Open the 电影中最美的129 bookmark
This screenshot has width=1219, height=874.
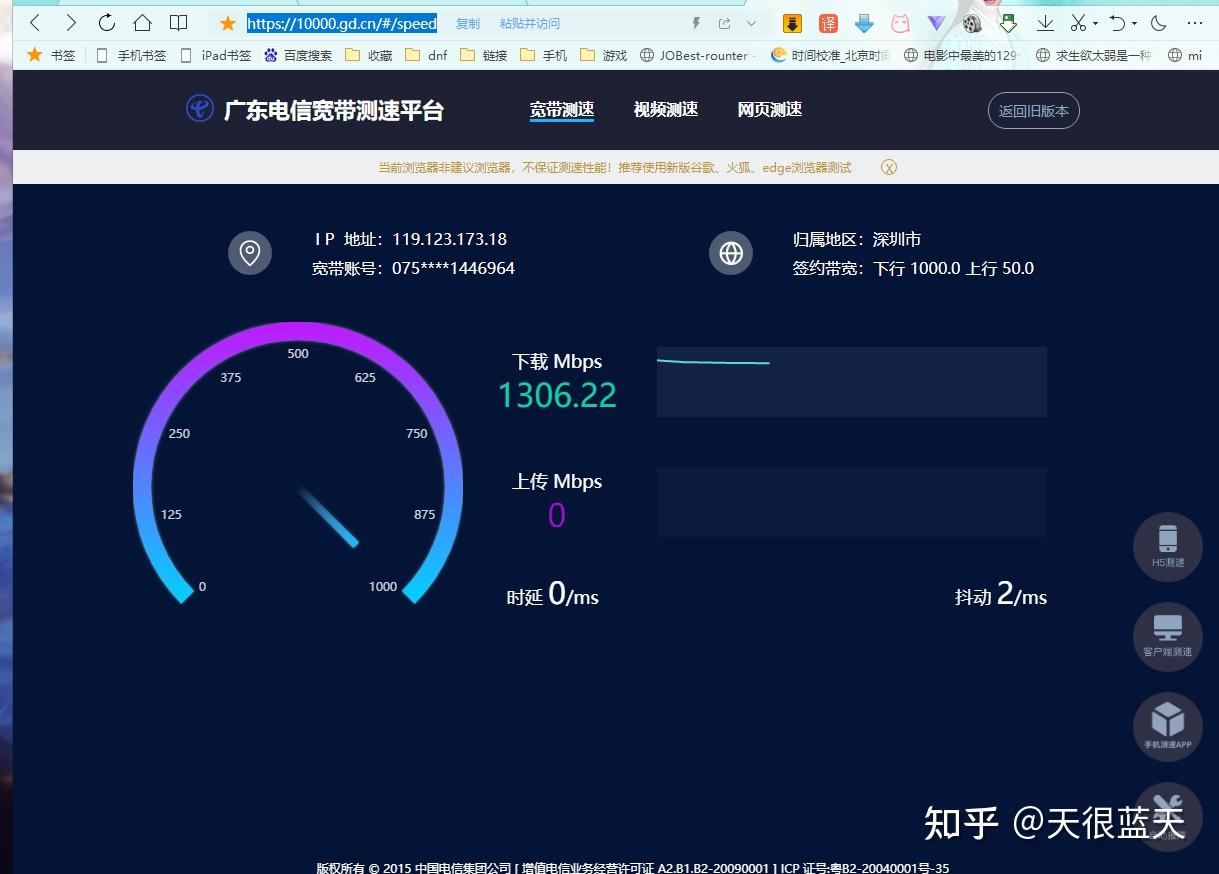pos(960,56)
